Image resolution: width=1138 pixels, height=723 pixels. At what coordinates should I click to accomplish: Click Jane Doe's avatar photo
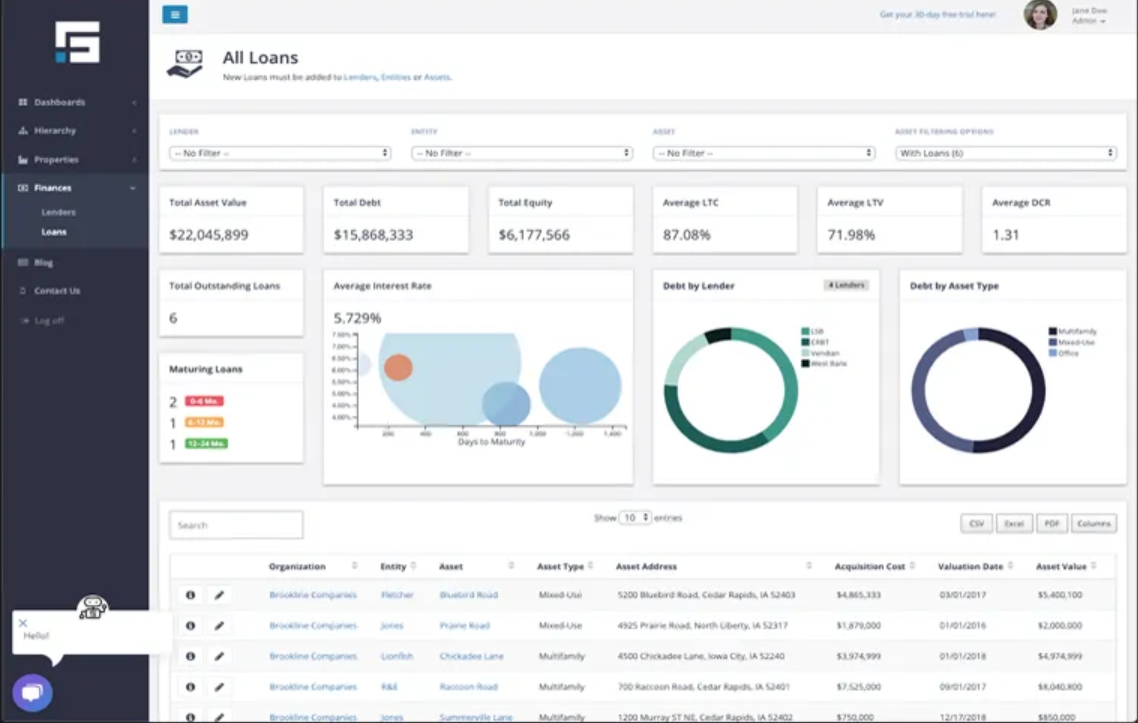1040,15
